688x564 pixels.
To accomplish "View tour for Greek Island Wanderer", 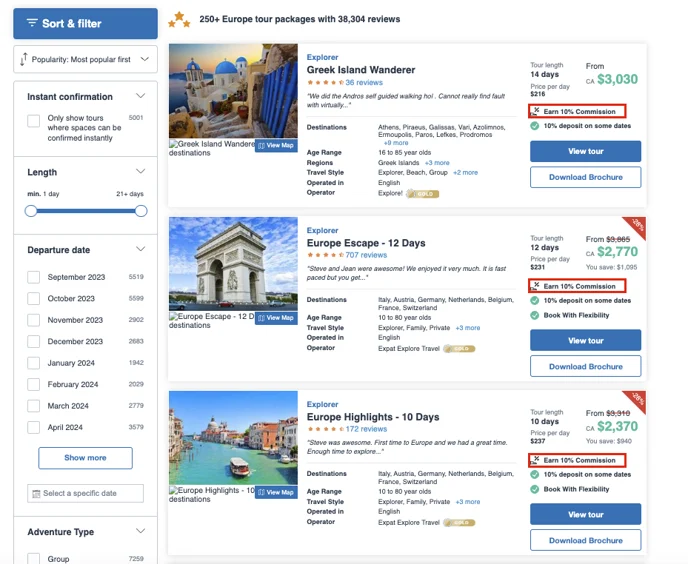I will (585, 151).
